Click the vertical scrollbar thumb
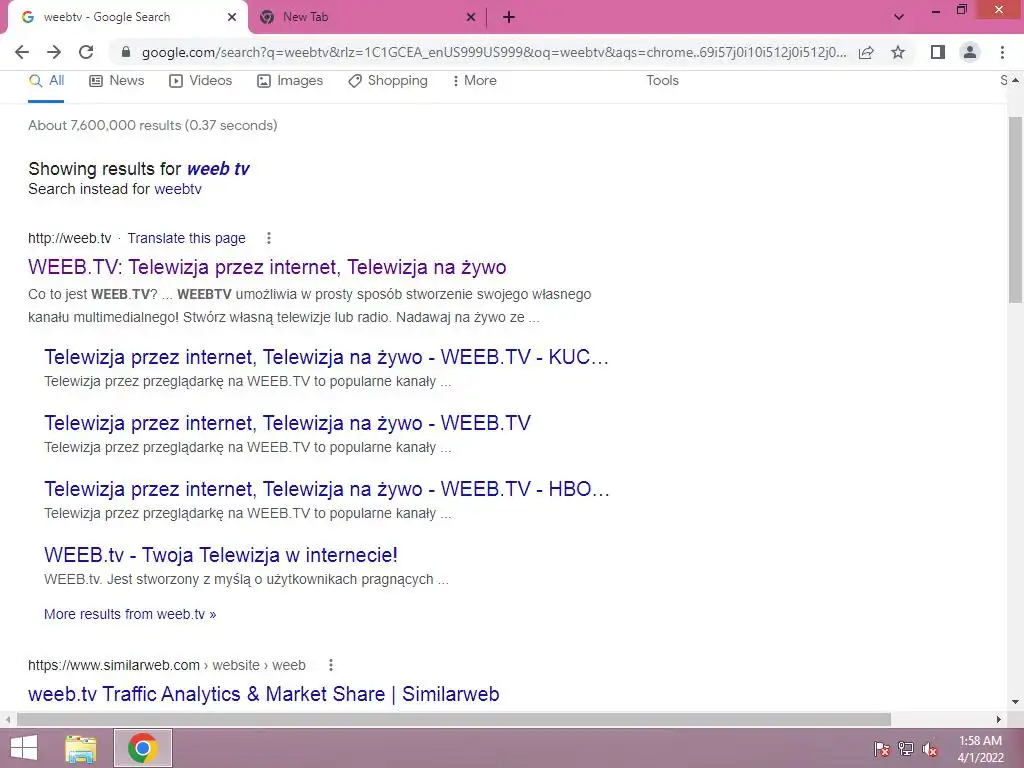The height and width of the screenshot is (768, 1024). pos(1015,209)
